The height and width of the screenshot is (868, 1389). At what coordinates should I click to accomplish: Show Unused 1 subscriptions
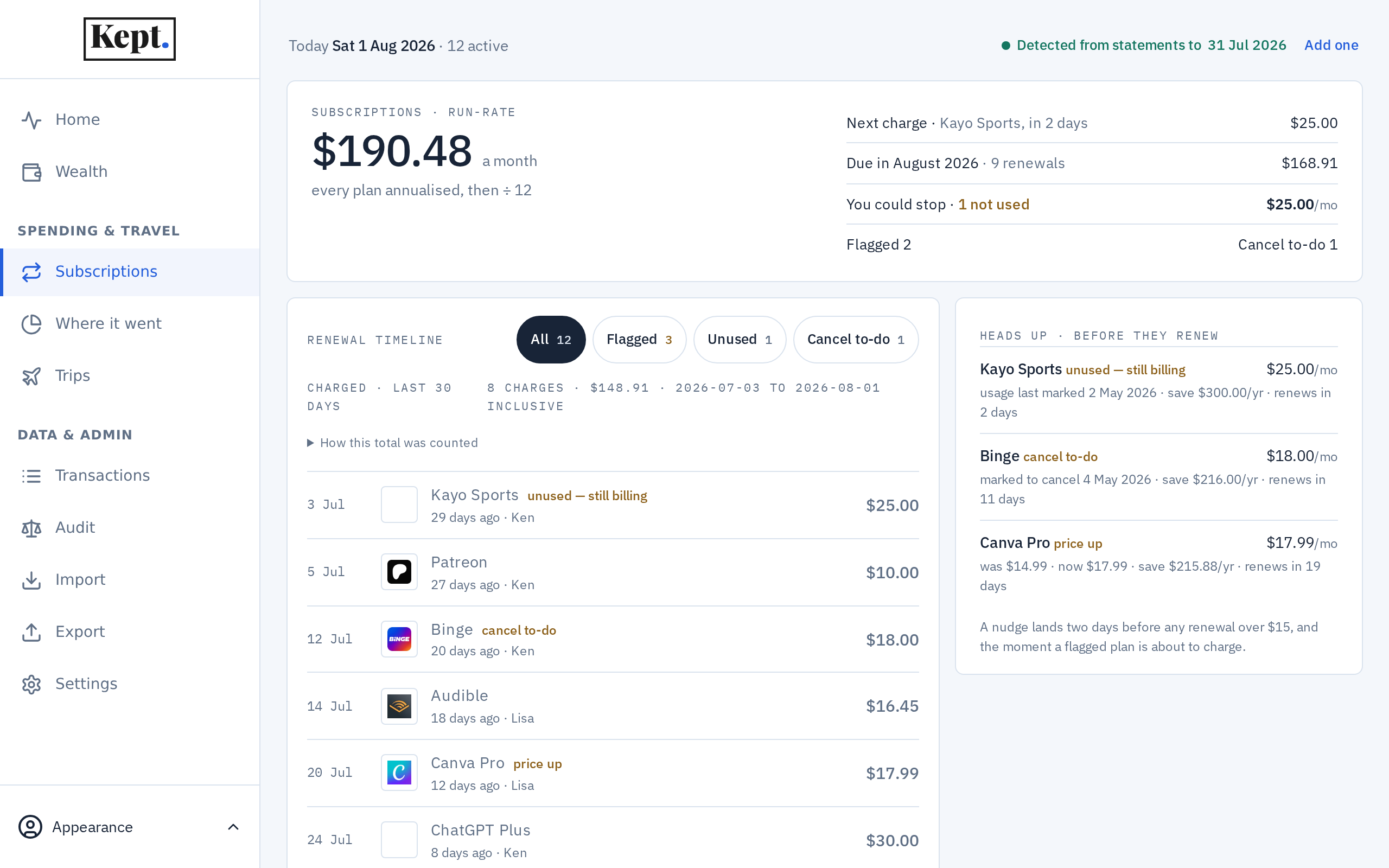[740, 339]
